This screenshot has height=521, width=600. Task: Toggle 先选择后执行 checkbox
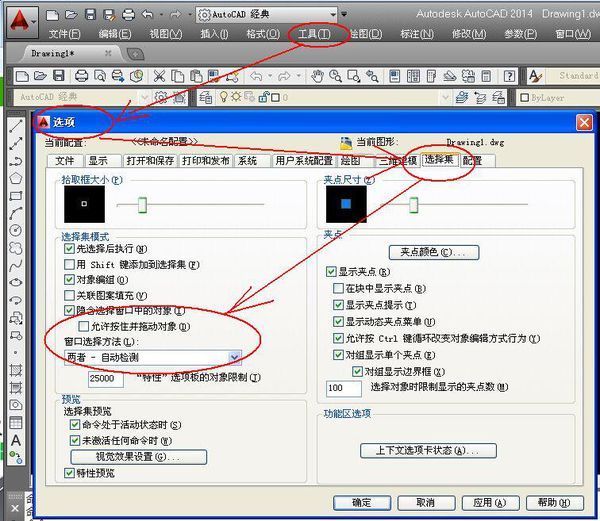point(69,249)
